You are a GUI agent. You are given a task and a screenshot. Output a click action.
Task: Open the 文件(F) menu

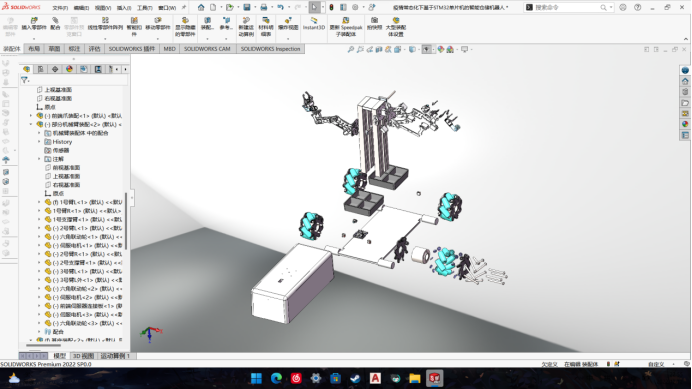click(60, 8)
